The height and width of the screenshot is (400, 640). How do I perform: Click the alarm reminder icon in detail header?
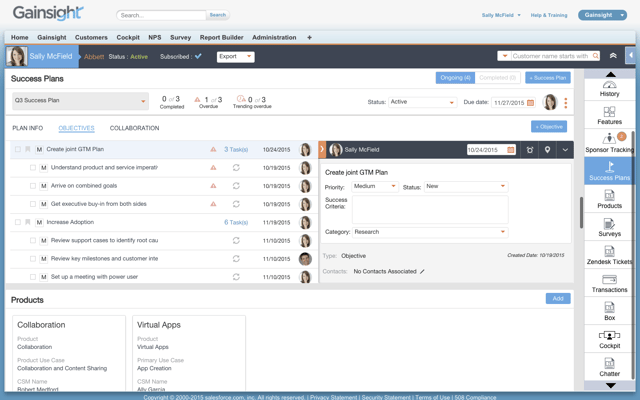pyautogui.click(x=530, y=150)
